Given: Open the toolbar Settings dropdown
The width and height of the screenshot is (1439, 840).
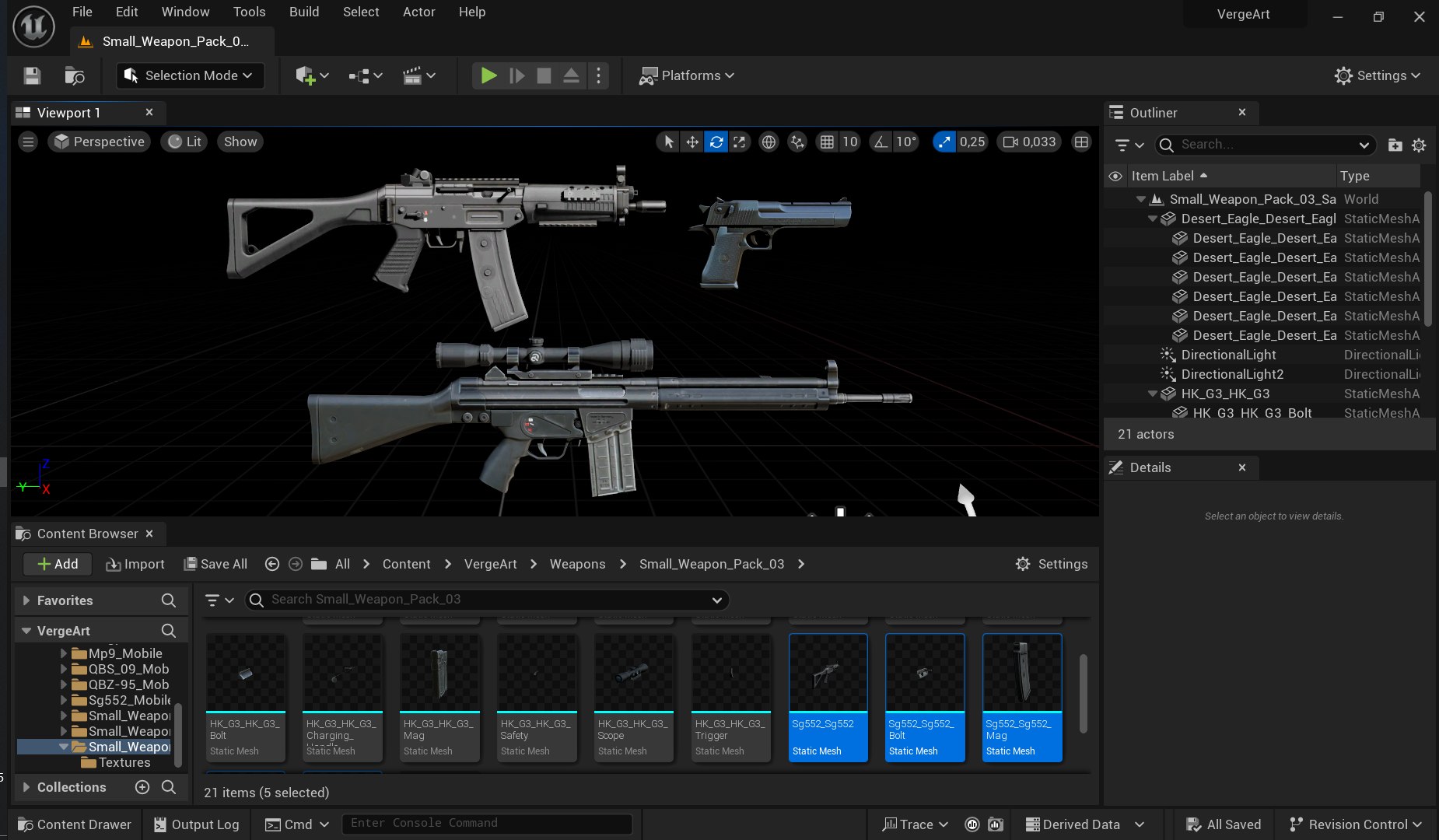Looking at the screenshot, I should click(x=1378, y=75).
